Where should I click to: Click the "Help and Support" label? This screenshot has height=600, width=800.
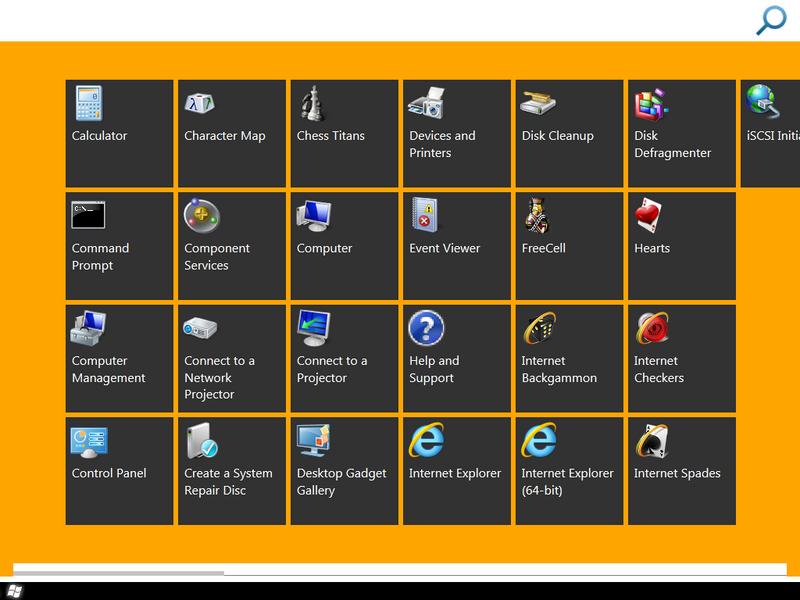[434, 369]
